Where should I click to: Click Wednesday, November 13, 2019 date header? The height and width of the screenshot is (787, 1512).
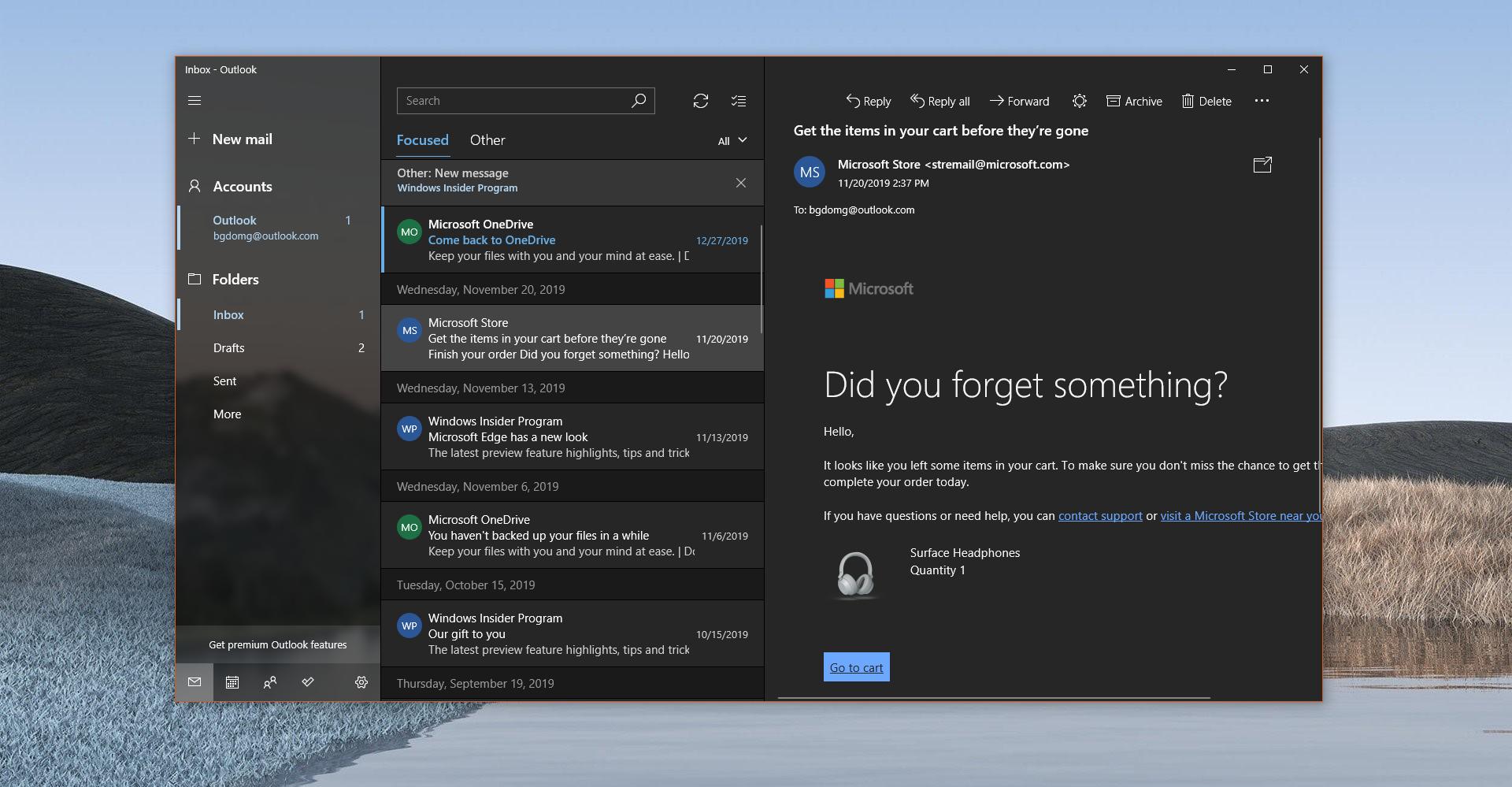tap(572, 388)
